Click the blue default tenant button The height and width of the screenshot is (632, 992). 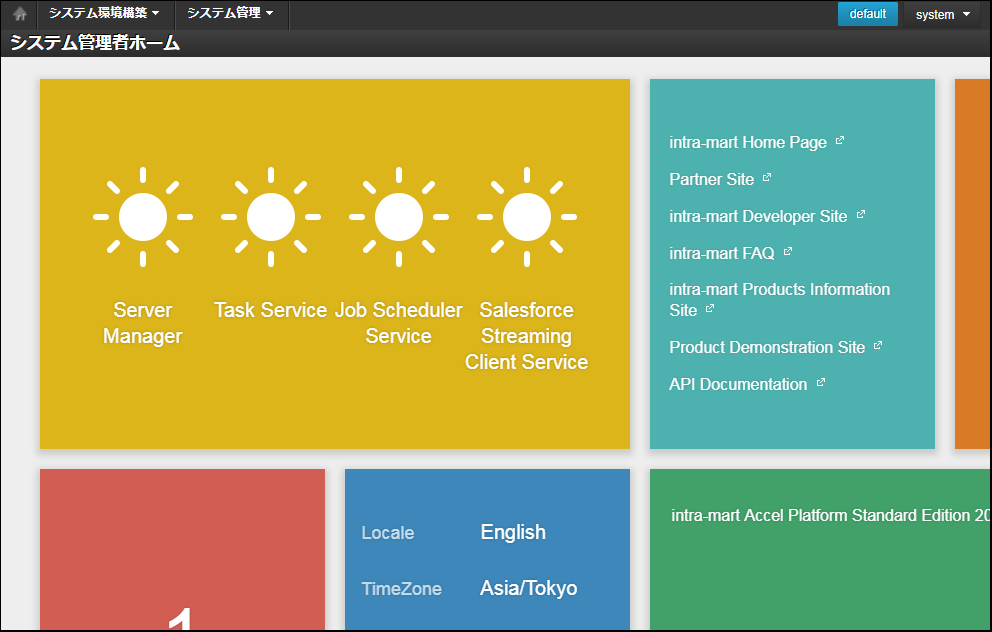click(x=867, y=14)
